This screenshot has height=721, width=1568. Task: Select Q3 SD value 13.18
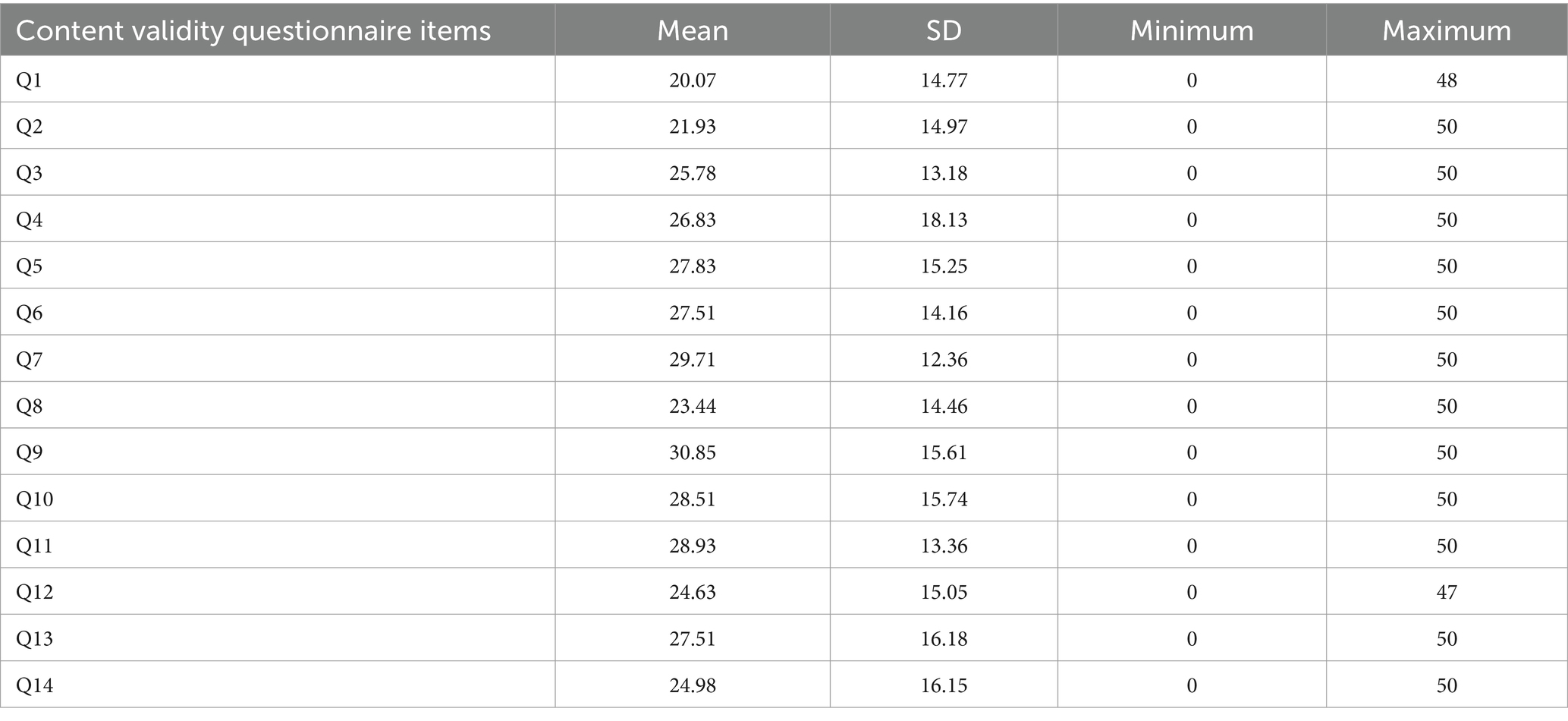944,173
